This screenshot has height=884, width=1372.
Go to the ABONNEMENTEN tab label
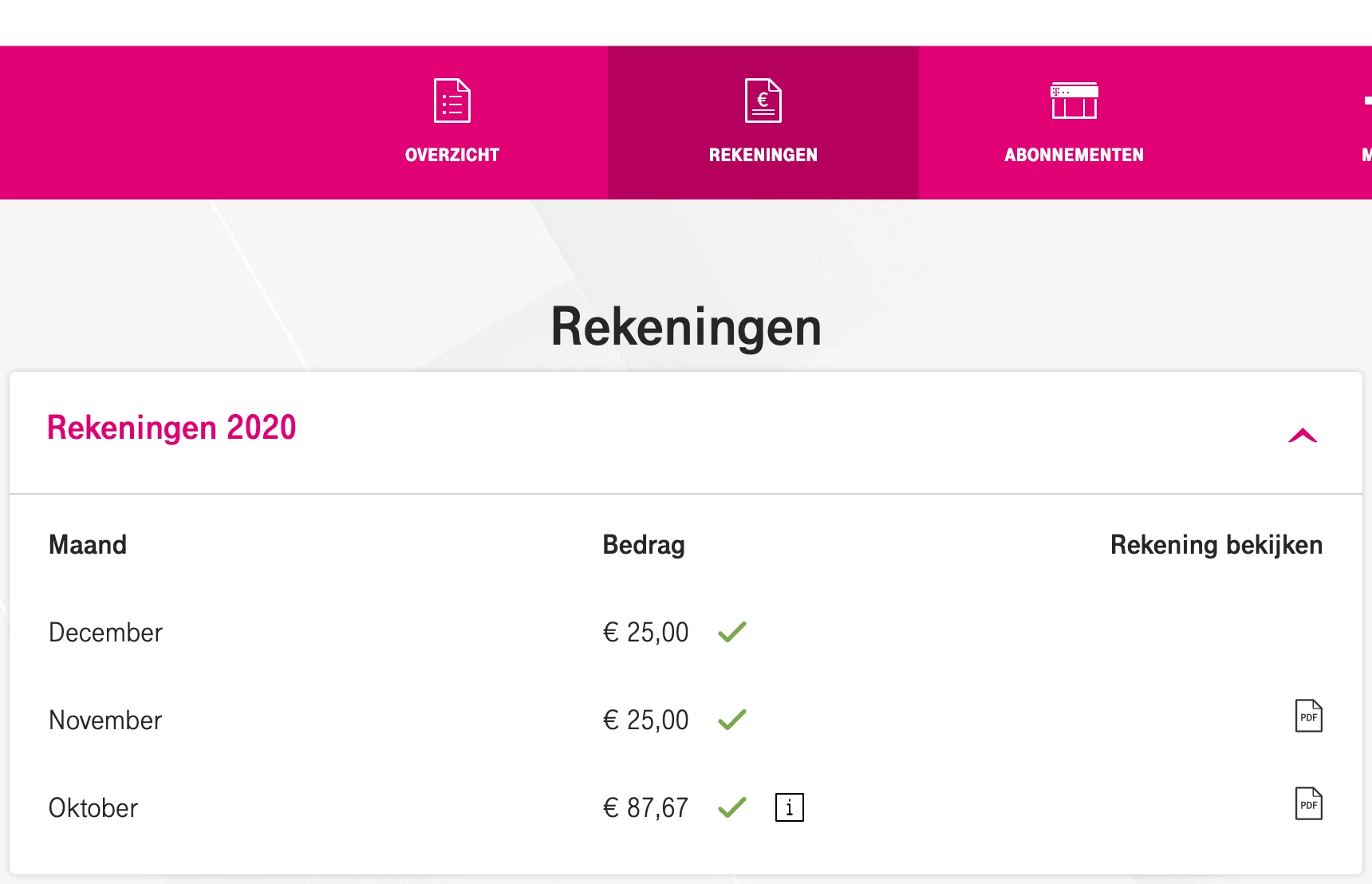pyautogui.click(x=1074, y=155)
